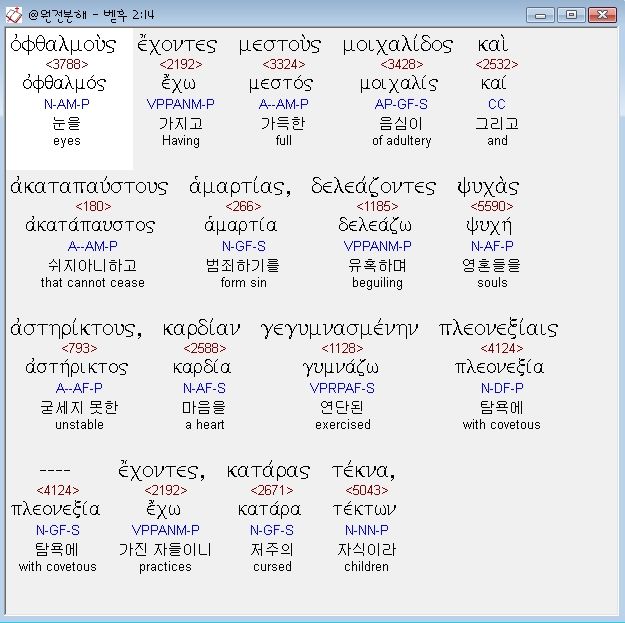Click Strong's number <2192> in the top row
Image resolution: width=625 pixels, height=623 pixels.
coord(181,64)
